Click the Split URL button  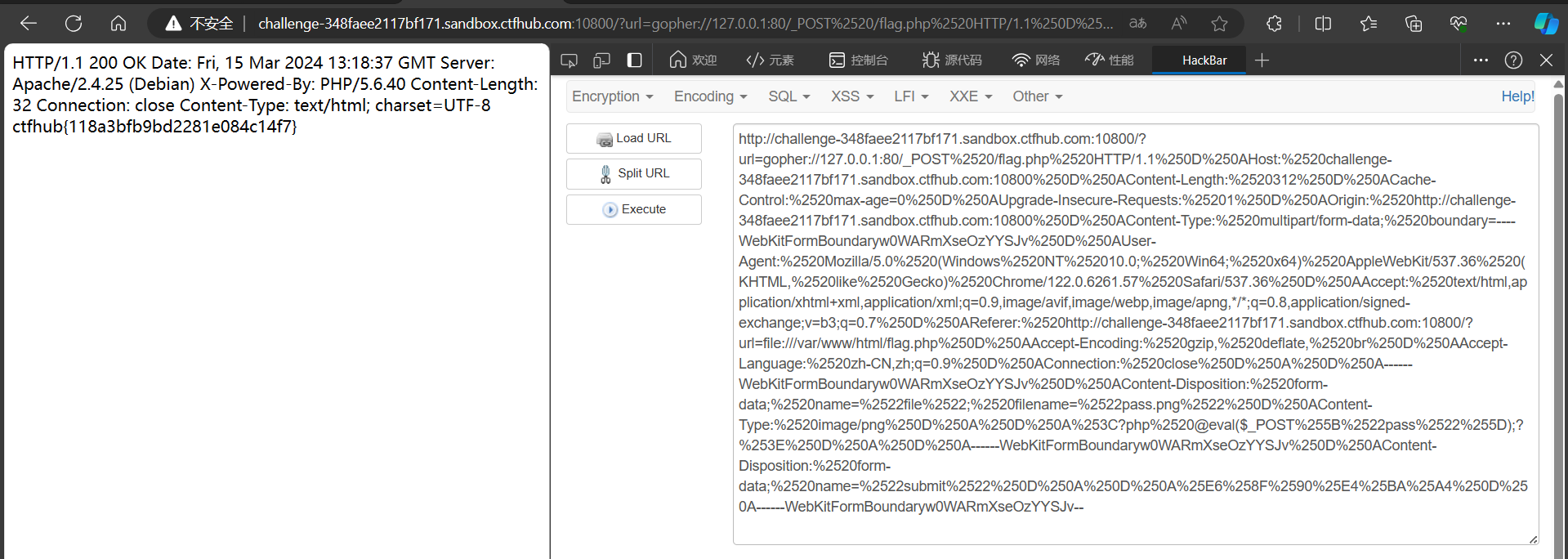coord(633,173)
